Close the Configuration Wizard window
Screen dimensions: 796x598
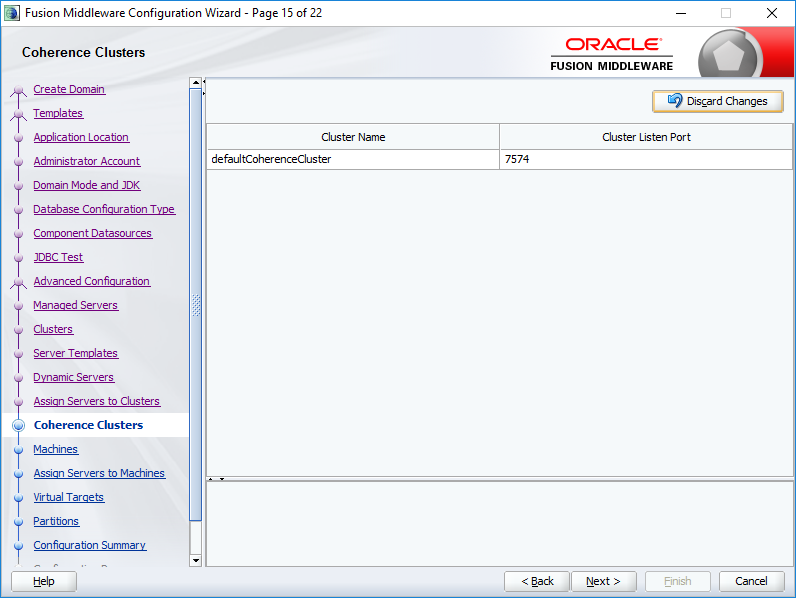click(x=772, y=13)
